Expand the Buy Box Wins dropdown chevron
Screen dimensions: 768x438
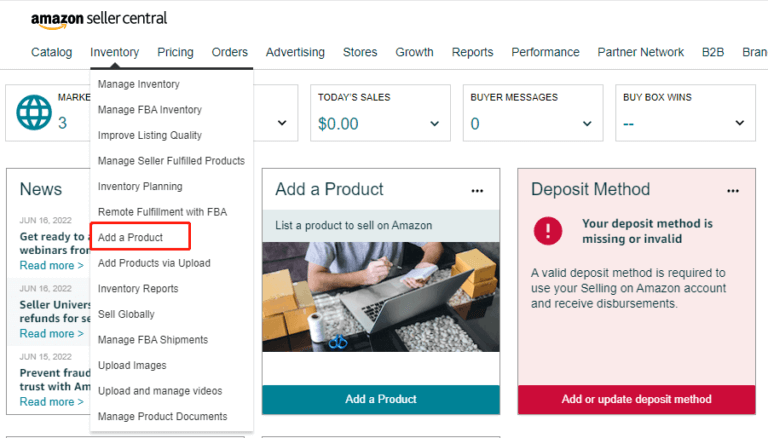point(740,124)
